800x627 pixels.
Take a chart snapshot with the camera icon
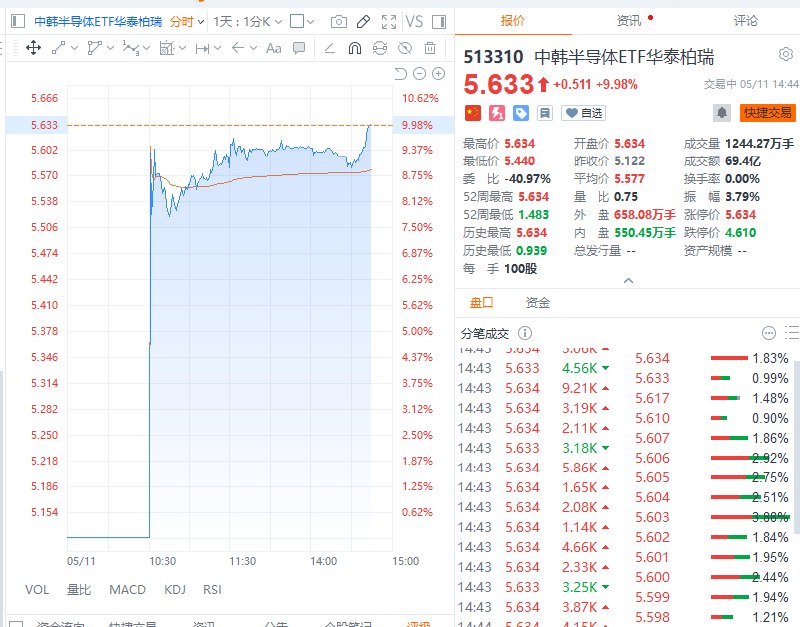coord(339,21)
